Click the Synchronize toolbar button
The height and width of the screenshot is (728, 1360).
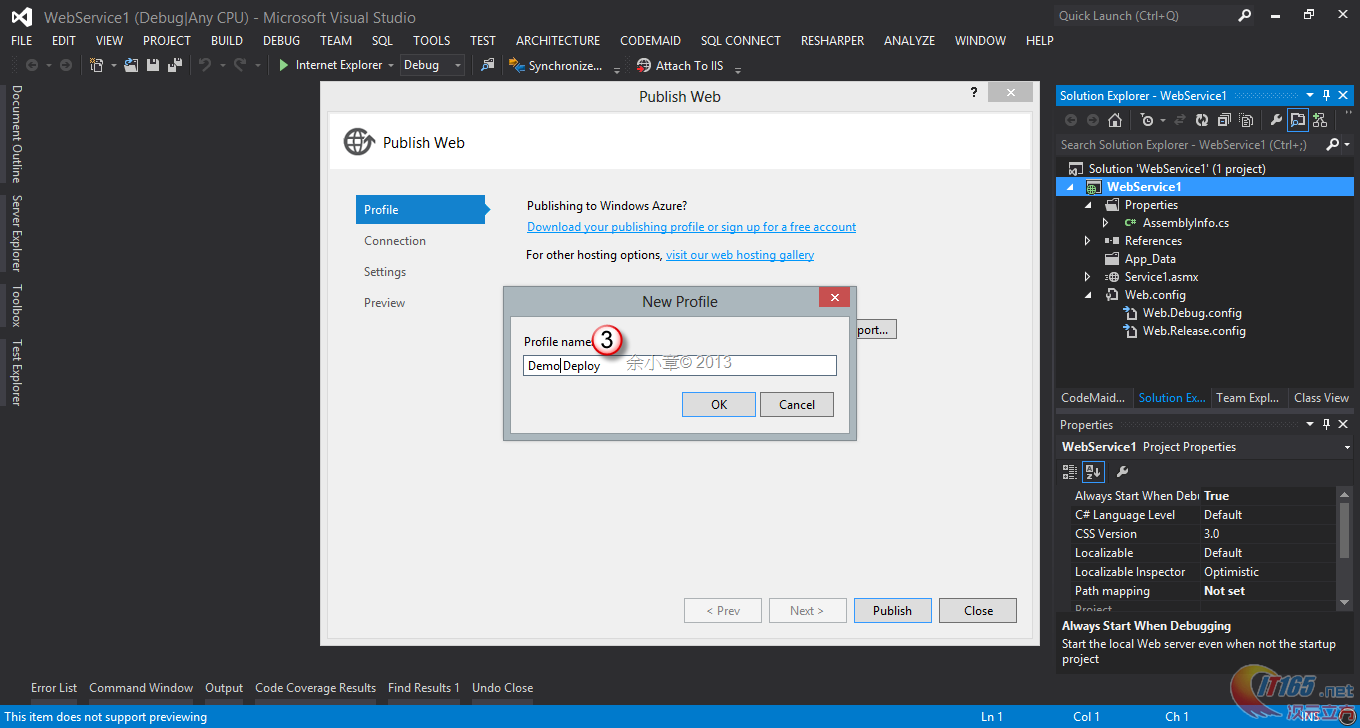(x=556, y=65)
